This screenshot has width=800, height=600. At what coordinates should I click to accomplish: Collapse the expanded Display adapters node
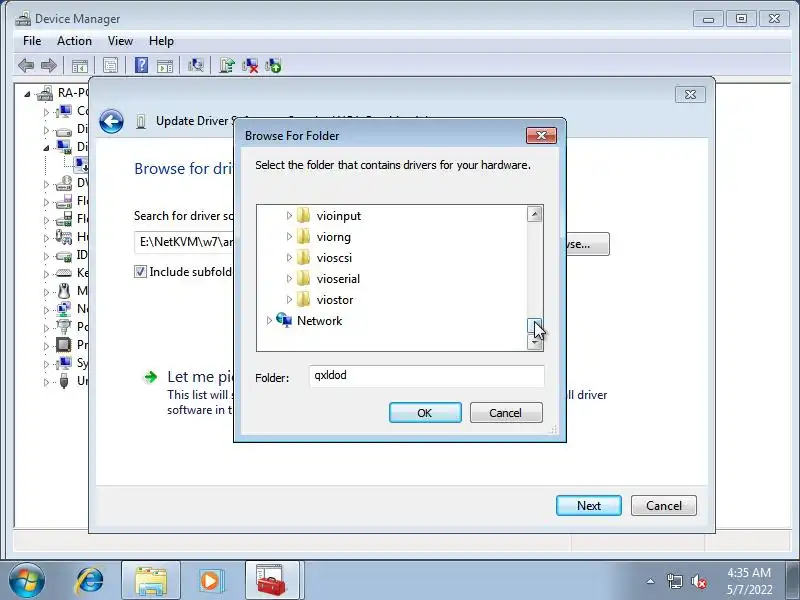(x=46, y=148)
